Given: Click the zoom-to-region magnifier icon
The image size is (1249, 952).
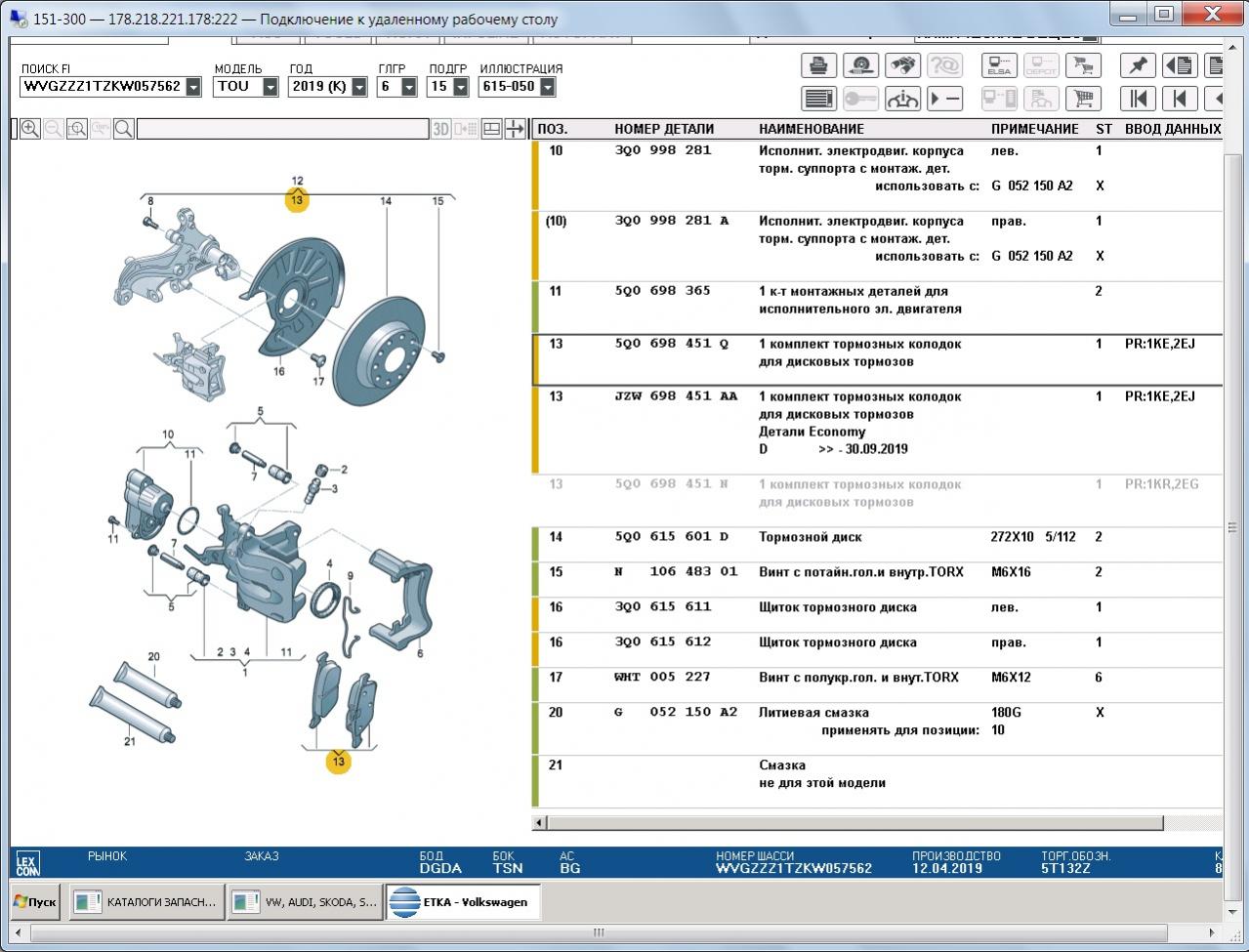Looking at the screenshot, I should 77,129.
